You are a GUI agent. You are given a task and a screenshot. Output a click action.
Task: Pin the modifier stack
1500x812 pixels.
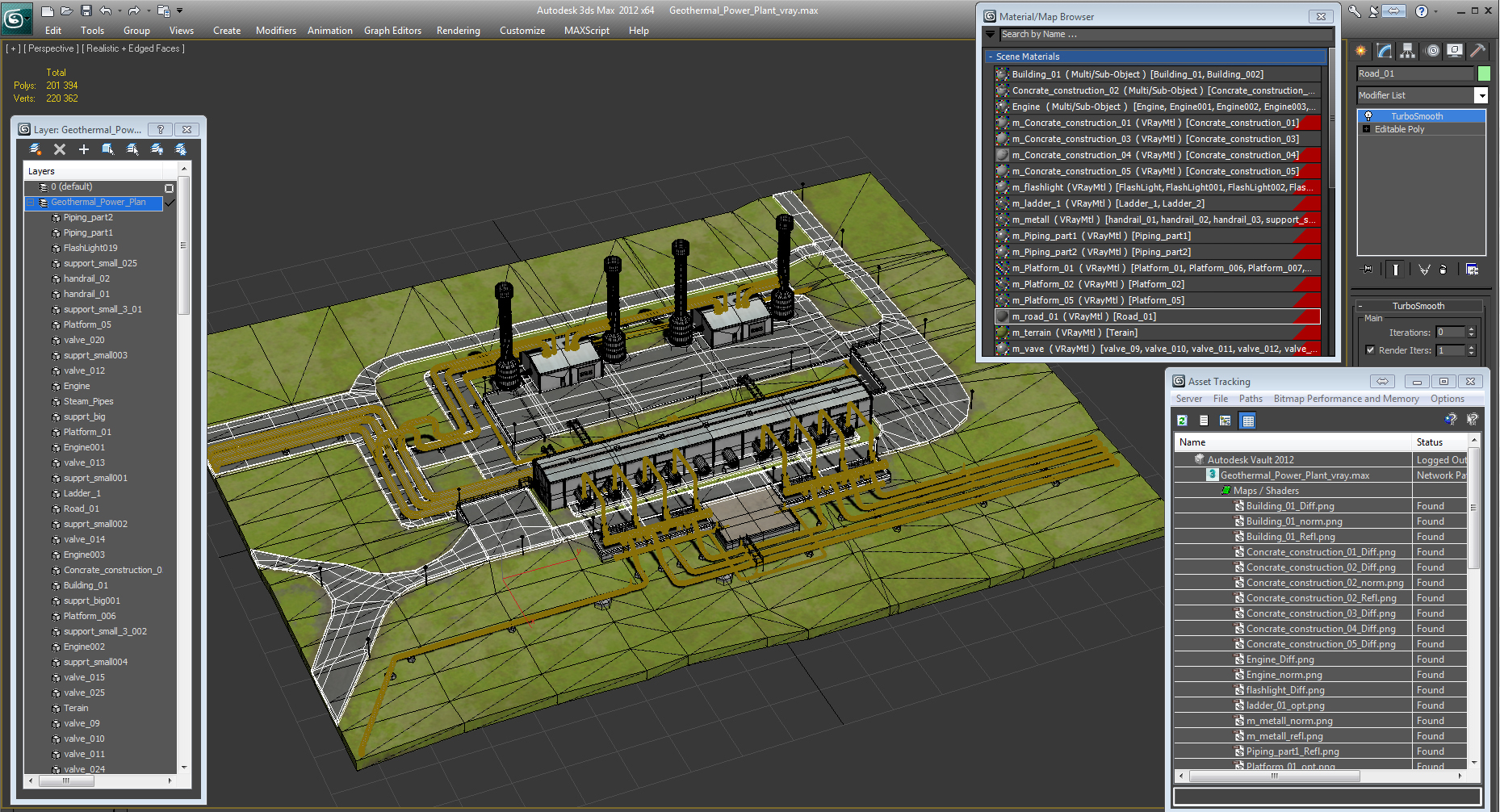click(x=1368, y=270)
